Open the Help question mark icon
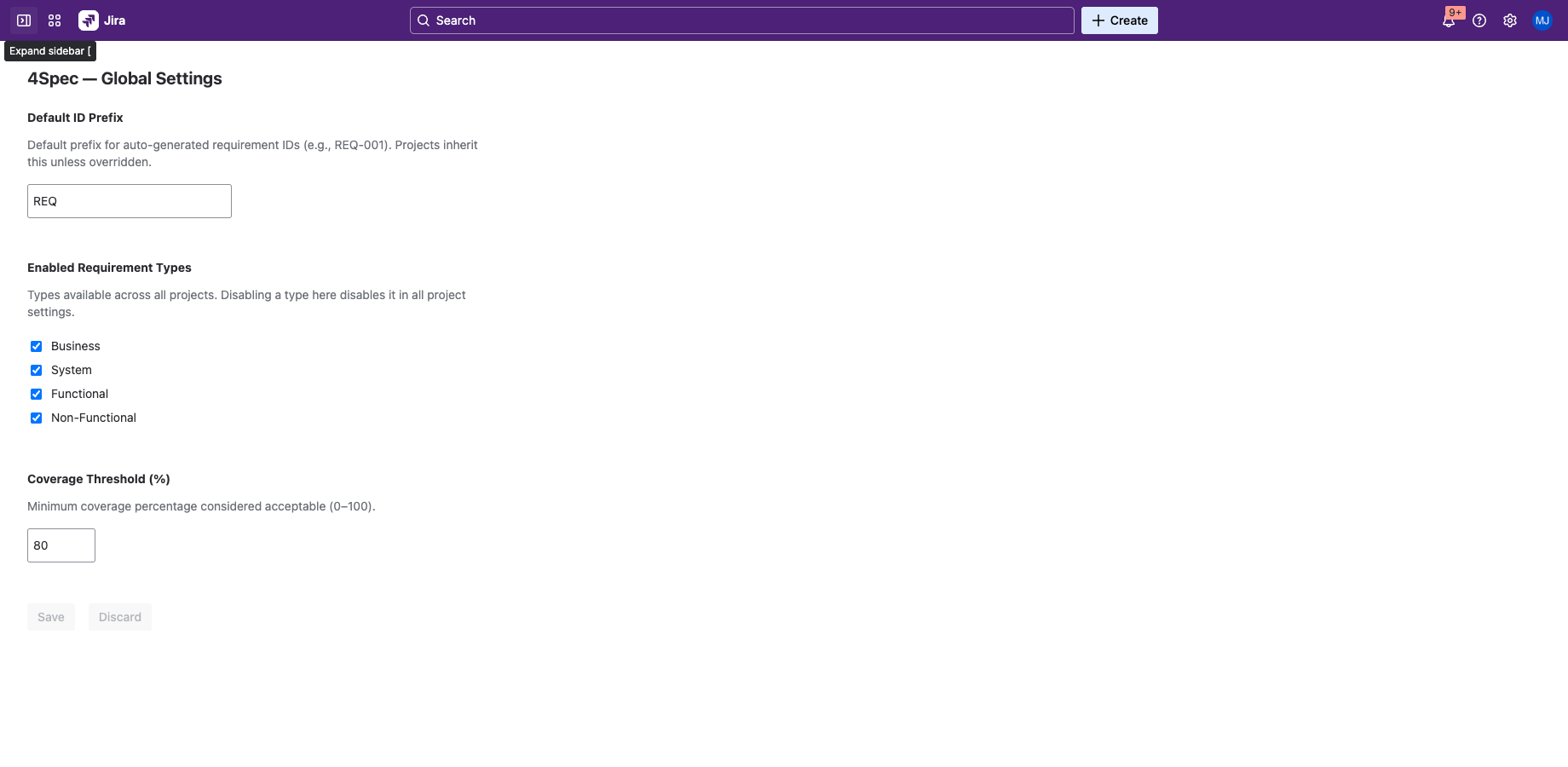Screen dimensions: 1568x767 coord(1479,20)
